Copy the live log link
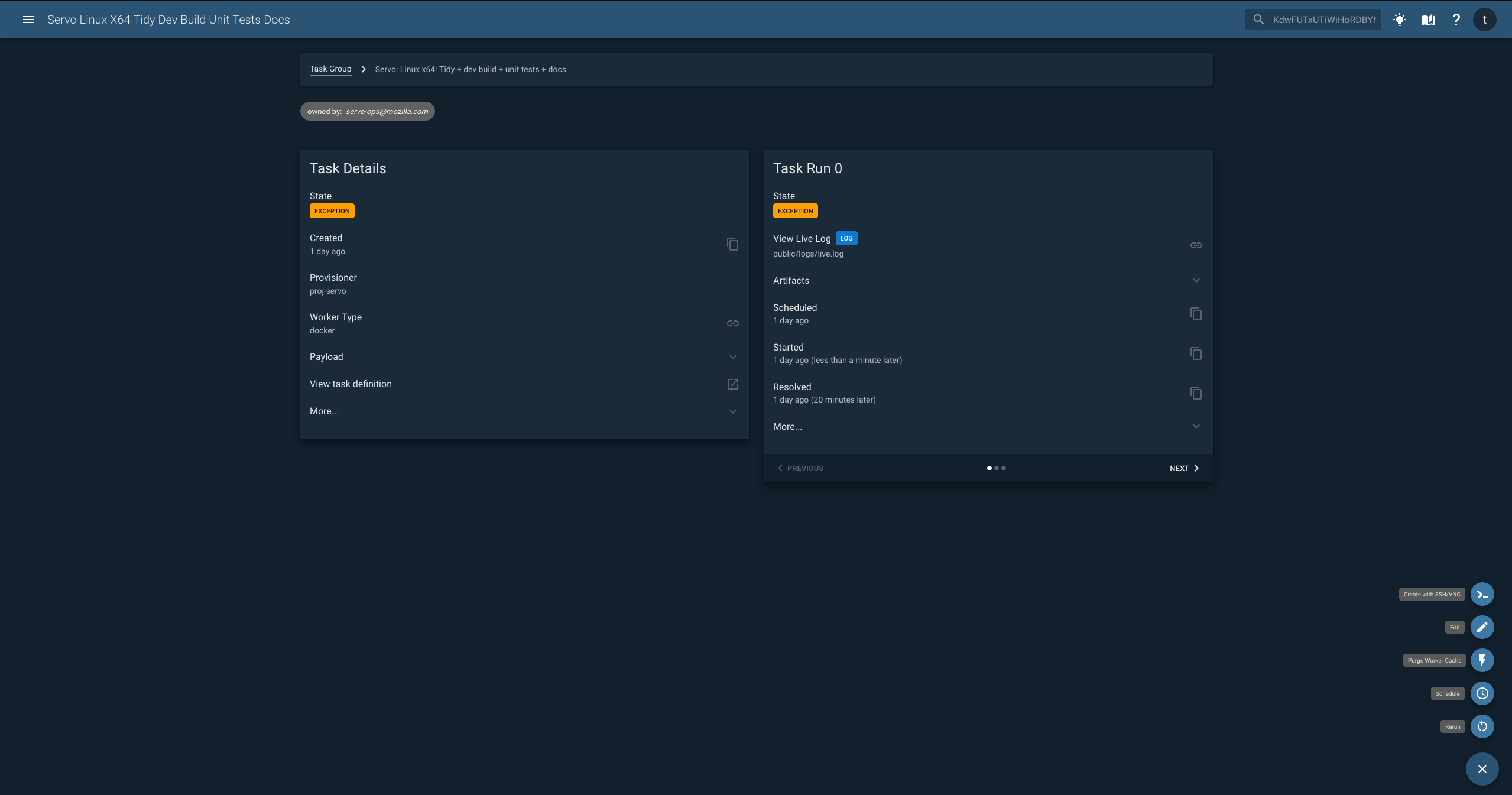Image resolution: width=1512 pixels, height=795 pixels. (x=1196, y=245)
